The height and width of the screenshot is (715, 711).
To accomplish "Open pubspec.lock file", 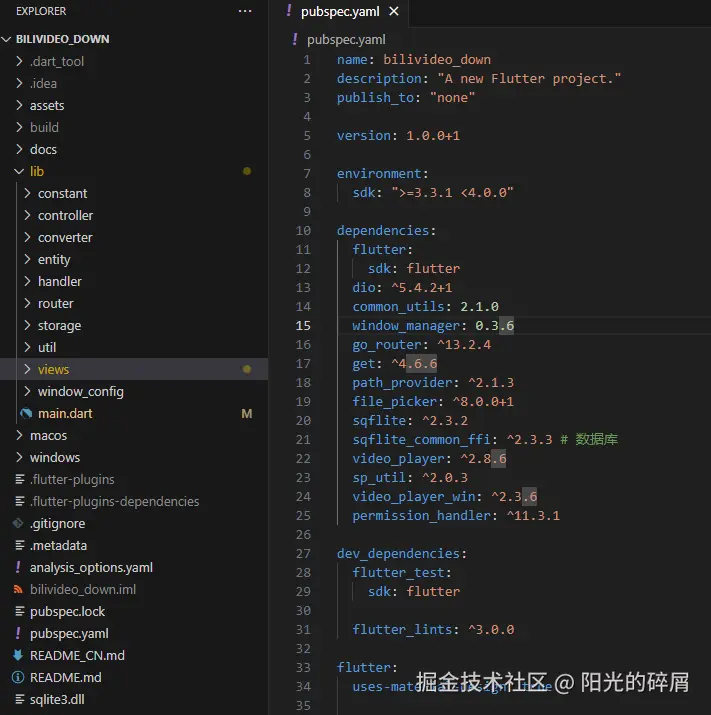I will (67, 611).
